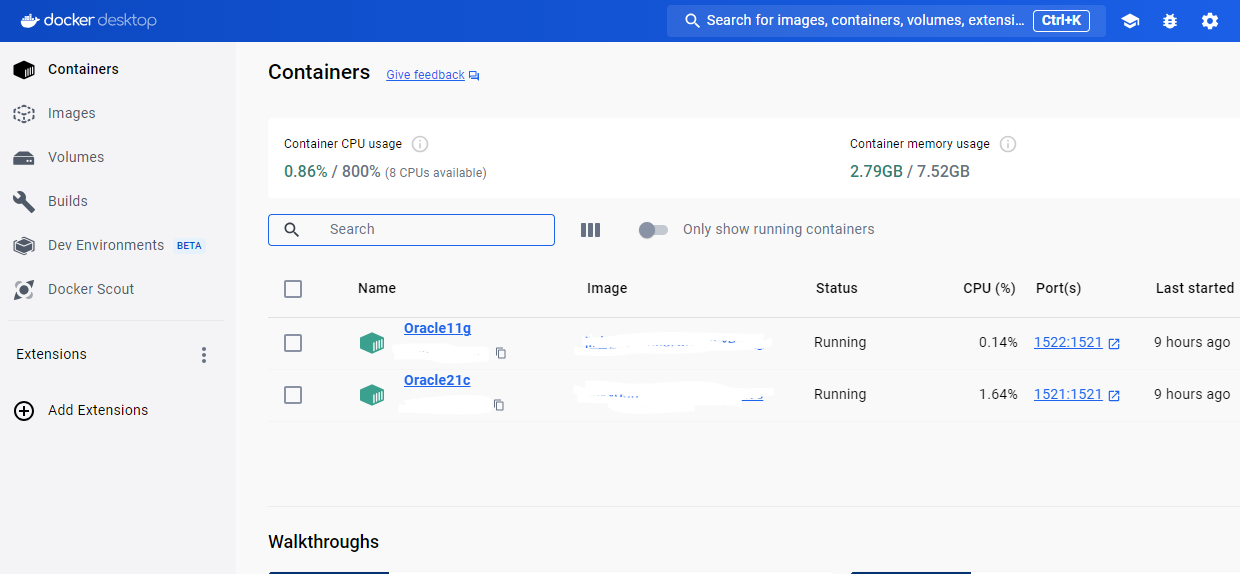Check the select-all containers checkbox
The width and height of the screenshot is (1240, 574).
(x=293, y=289)
